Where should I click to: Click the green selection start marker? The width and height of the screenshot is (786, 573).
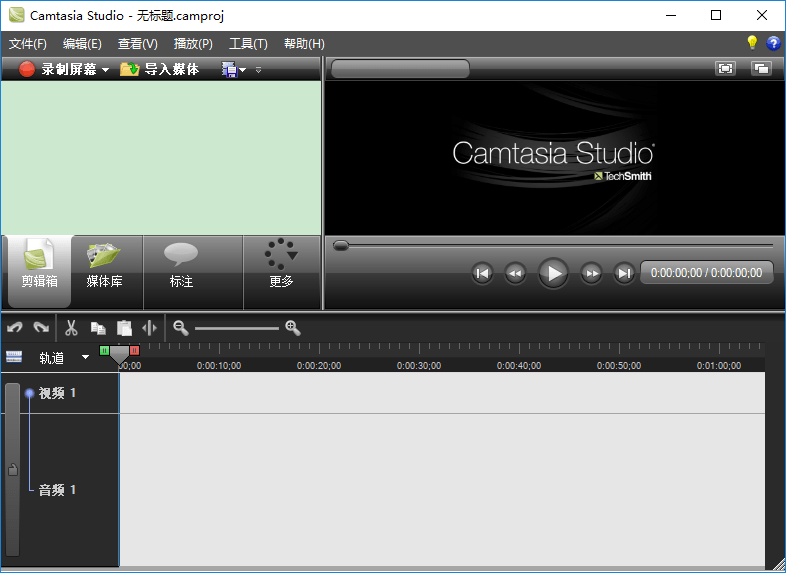[104, 350]
